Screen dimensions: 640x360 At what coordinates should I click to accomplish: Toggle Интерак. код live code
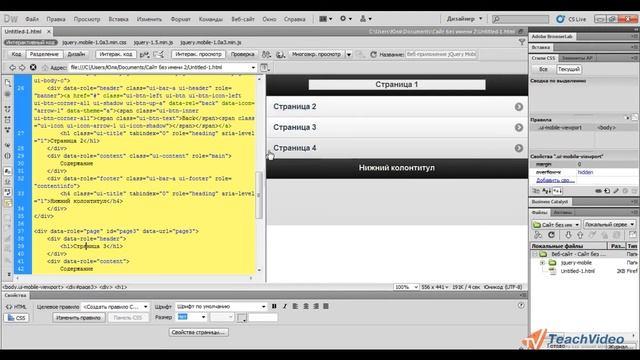point(116,54)
